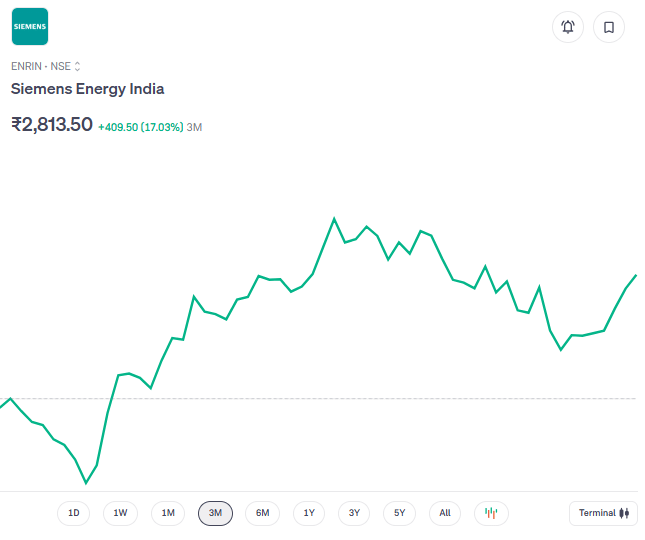This screenshot has height=540, width=645.
Task: Select the 1D time range
Action: pyautogui.click(x=74, y=513)
